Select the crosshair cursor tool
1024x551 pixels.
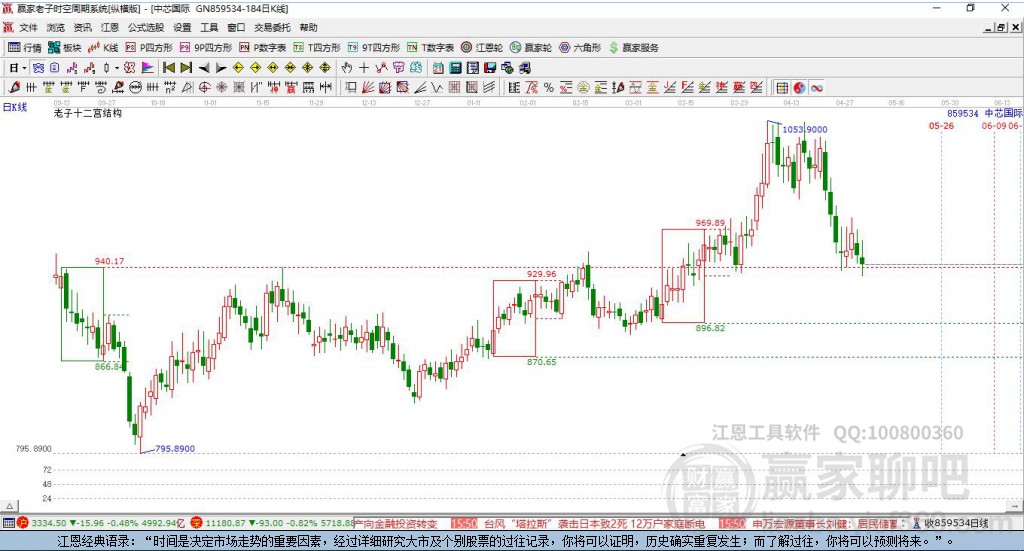pos(364,68)
